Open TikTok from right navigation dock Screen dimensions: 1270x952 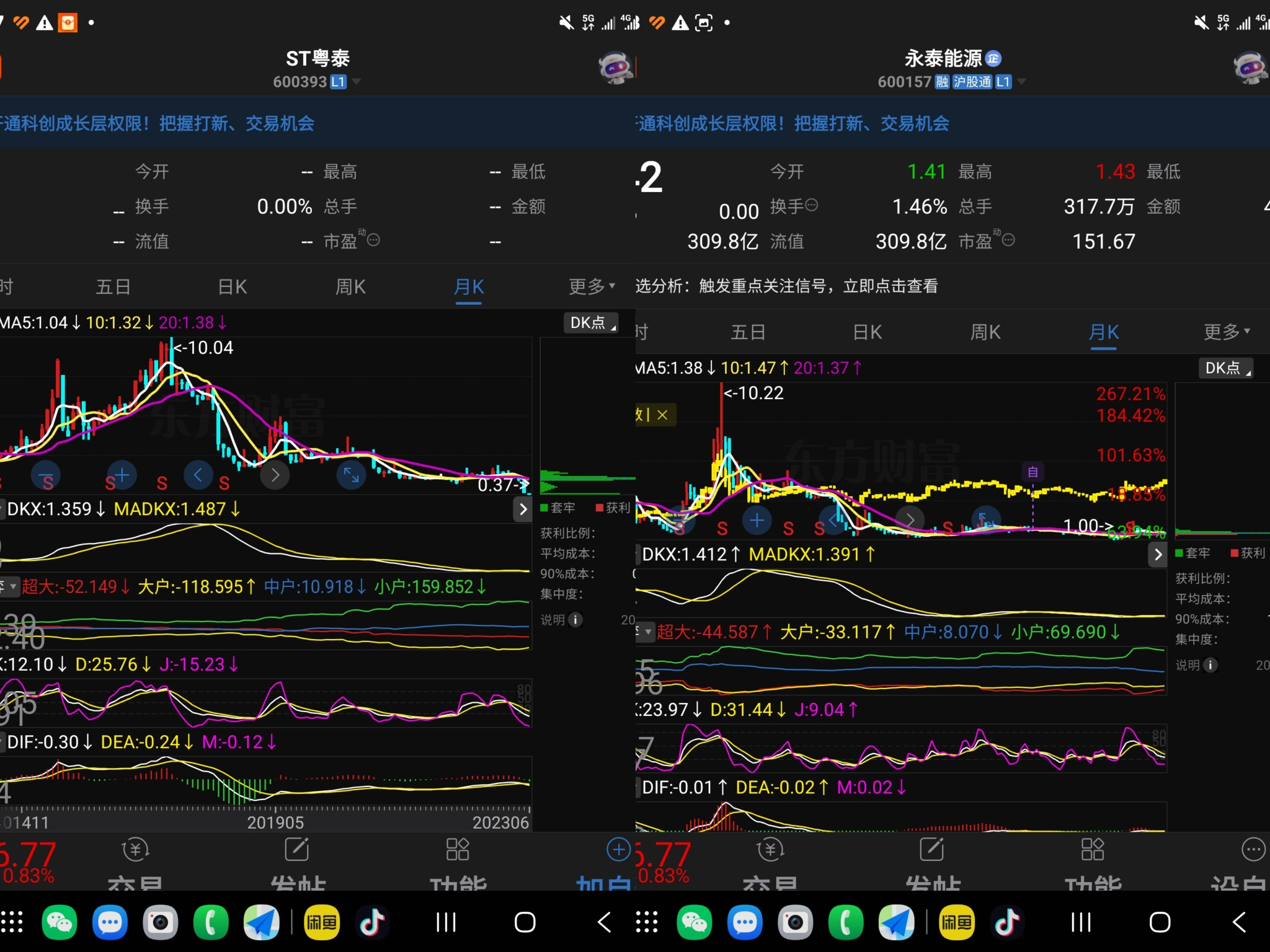pos(1007,922)
